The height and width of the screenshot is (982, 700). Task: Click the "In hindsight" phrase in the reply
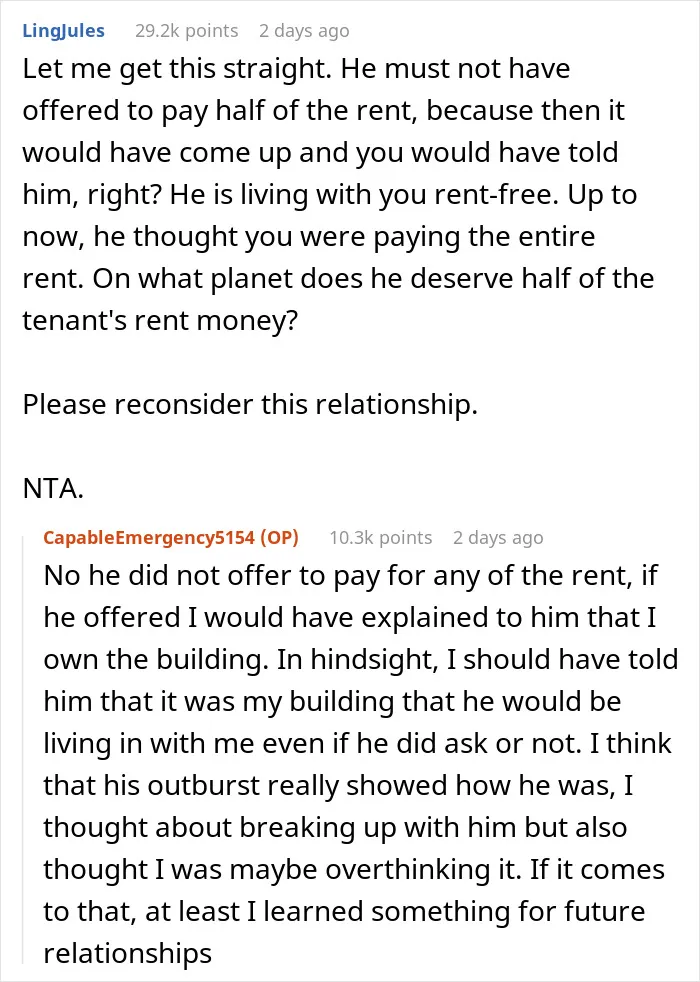tap(356, 659)
